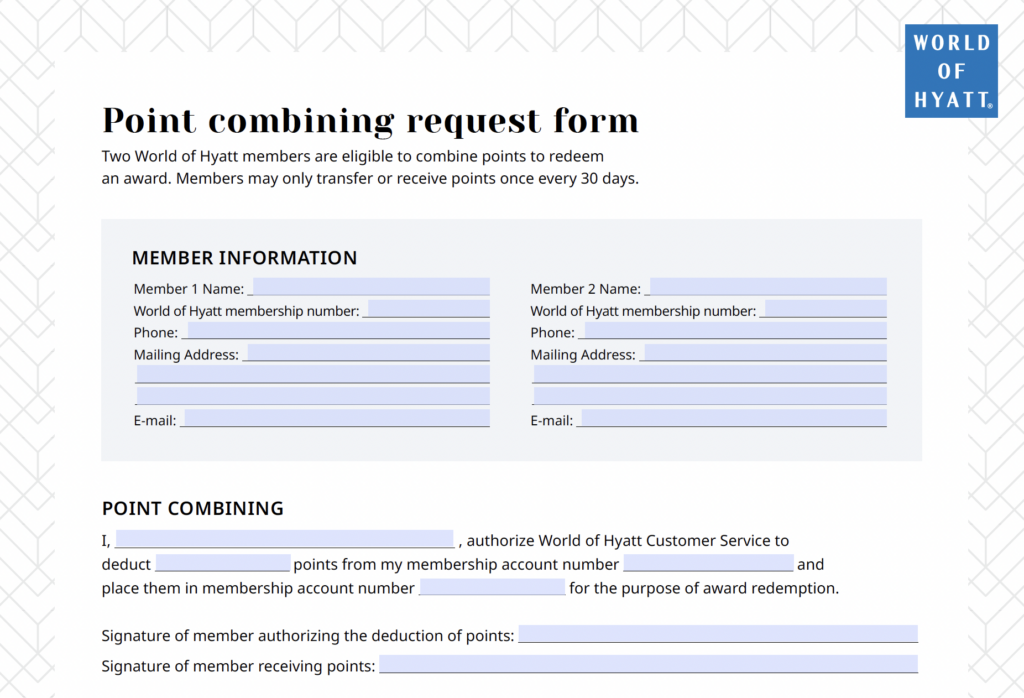Select Member 1 membership number field
Screen dimensions: 1024x698
coord(429,309)
